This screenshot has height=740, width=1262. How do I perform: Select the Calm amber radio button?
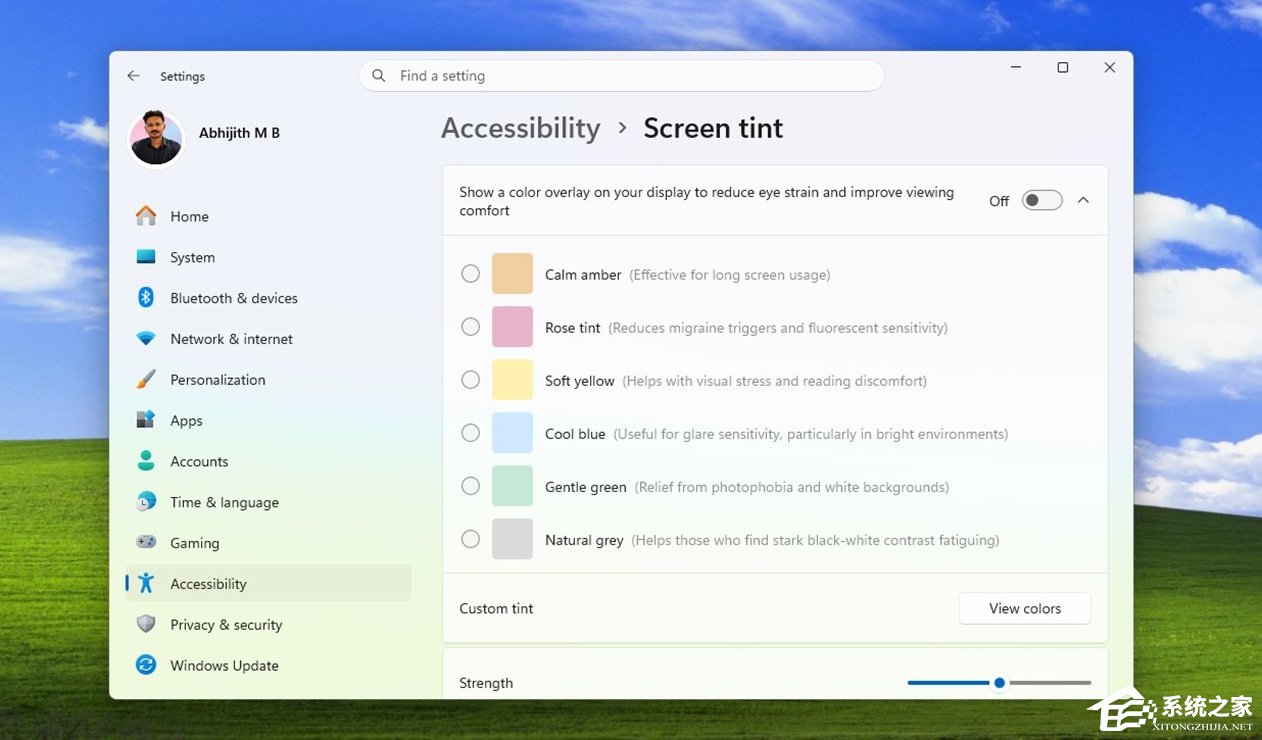click(x=470, y=274)
